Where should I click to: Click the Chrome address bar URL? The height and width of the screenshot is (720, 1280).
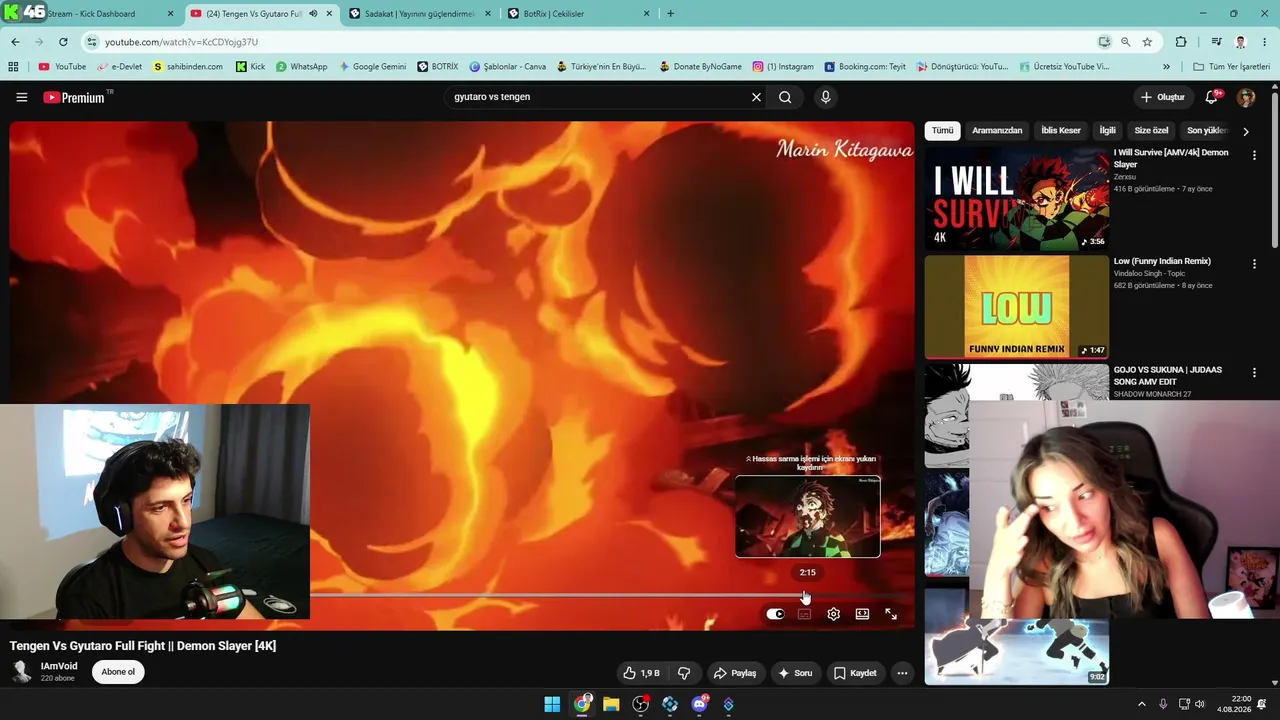click(x=181, y=42)
